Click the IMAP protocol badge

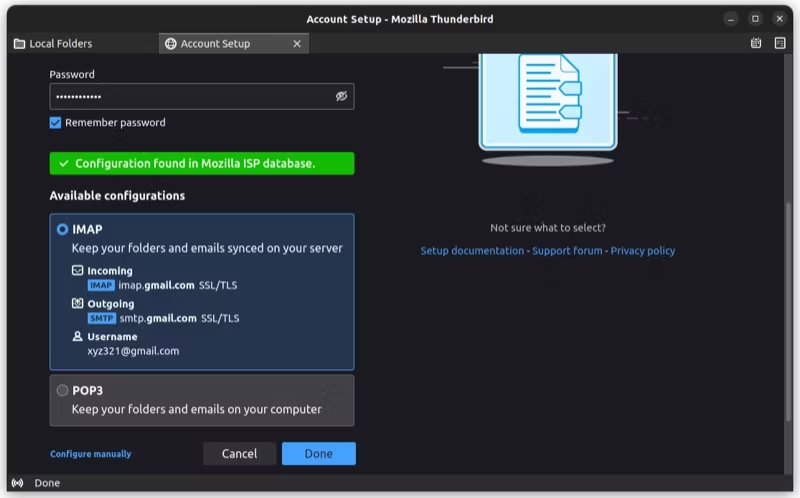click(101, 285)
